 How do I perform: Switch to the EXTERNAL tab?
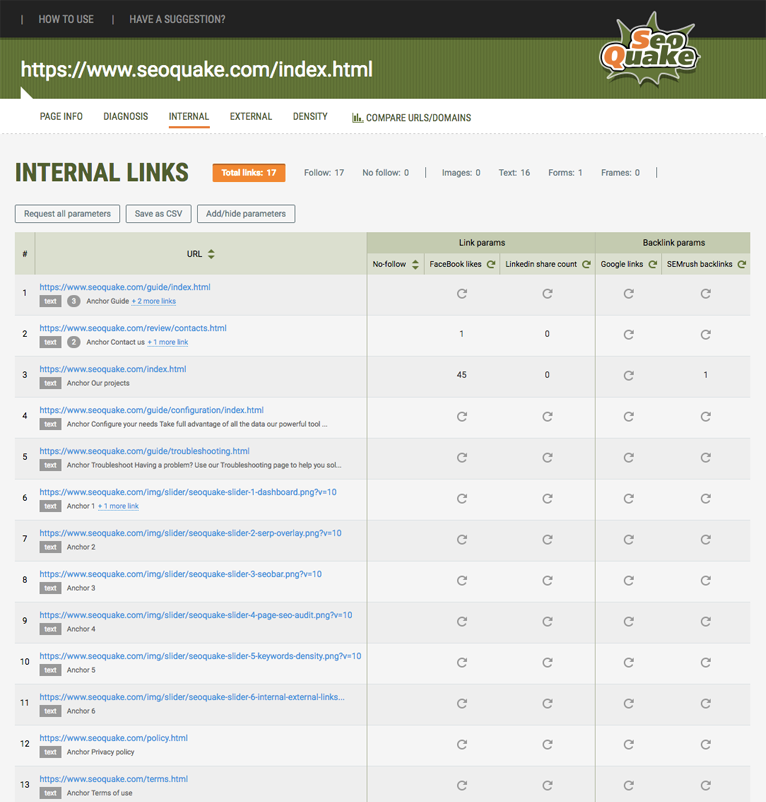click(251, 117)
